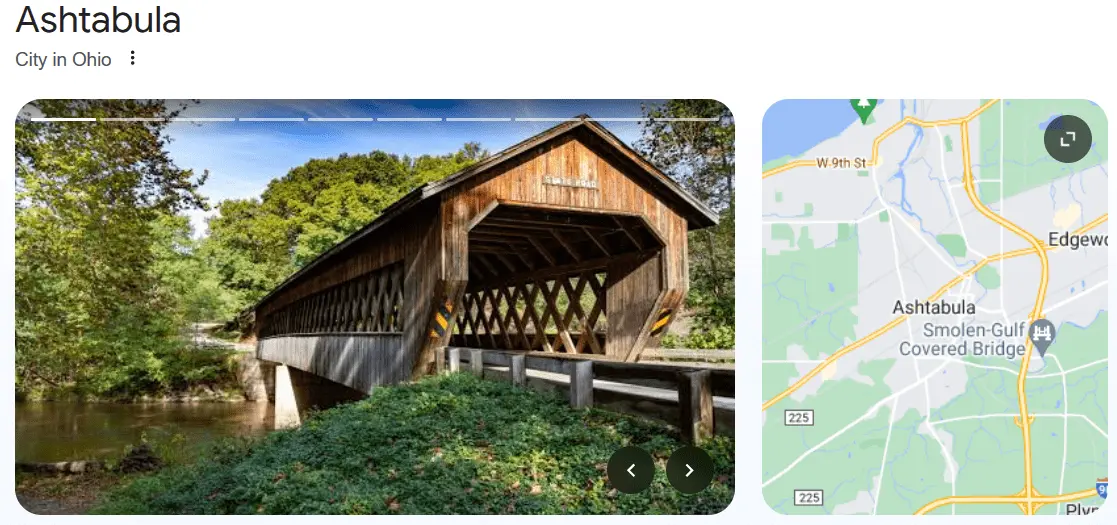Open the three-dot options menu beside City in Ohio
The width and height of the screenshot is (1117, 525).
pos(132,58)
